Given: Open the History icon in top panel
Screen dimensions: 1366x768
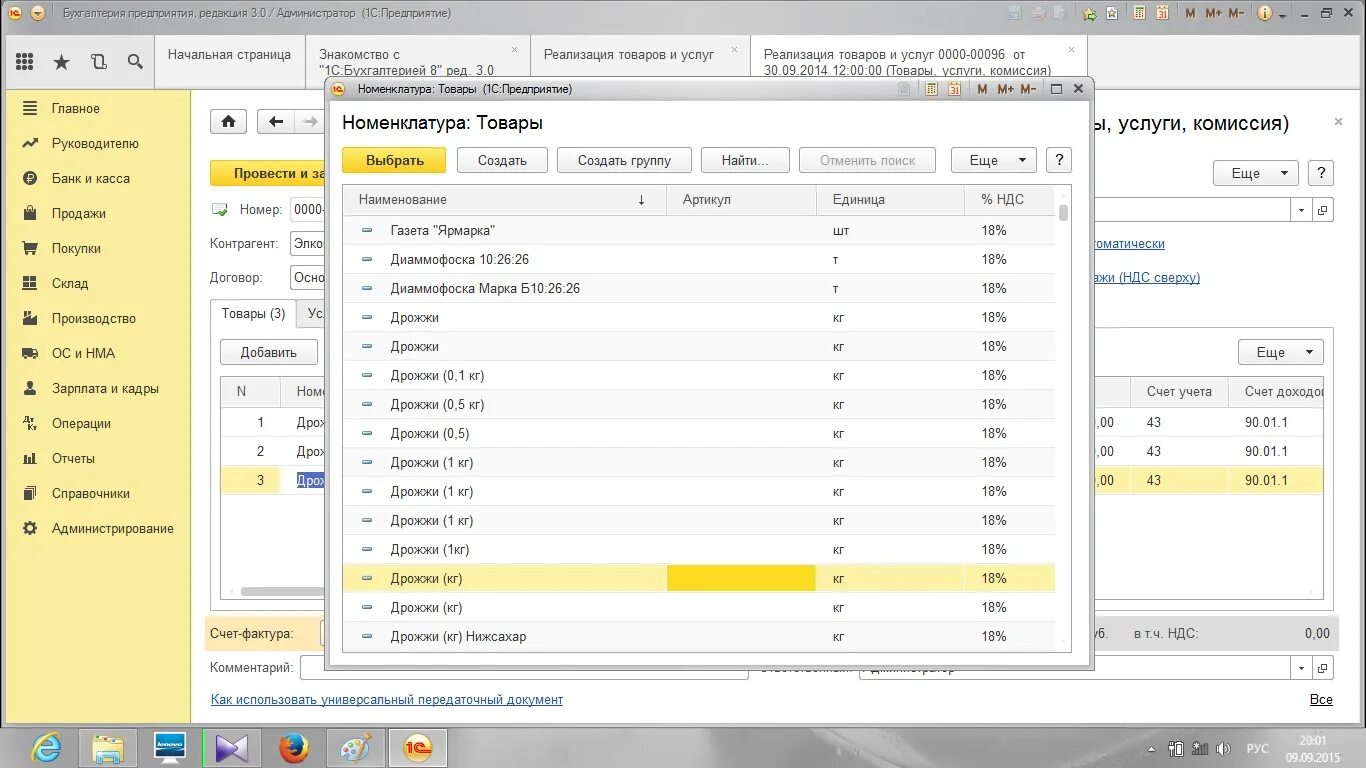Looking at the screenshot, I should [98, 62].
